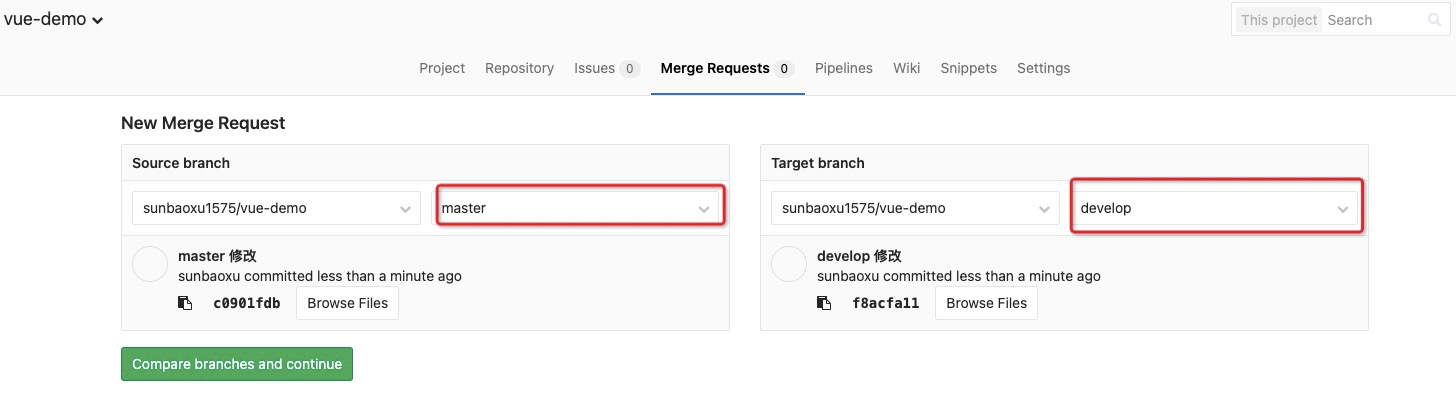Open the source project sunbaoxu1575/vue-demo dropdown
This screenshot has width=1456, height=414.
tap(276, 208)
